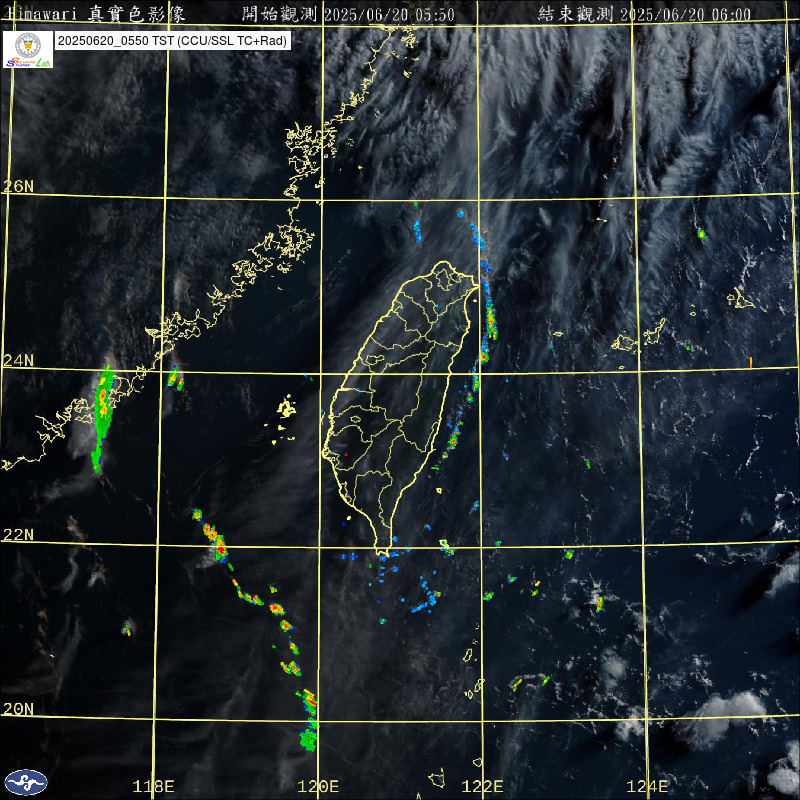
Task: Click the 120E longitude label
Action: point(318,786)
